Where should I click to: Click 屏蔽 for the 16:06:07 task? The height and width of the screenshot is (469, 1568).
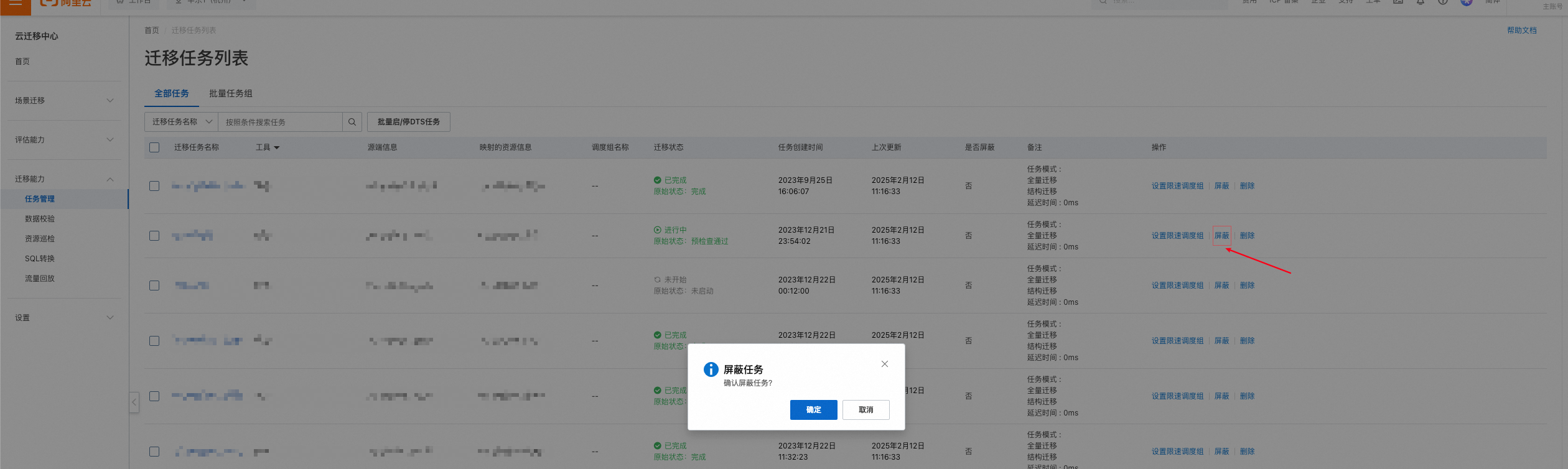tap(1221, 186)
